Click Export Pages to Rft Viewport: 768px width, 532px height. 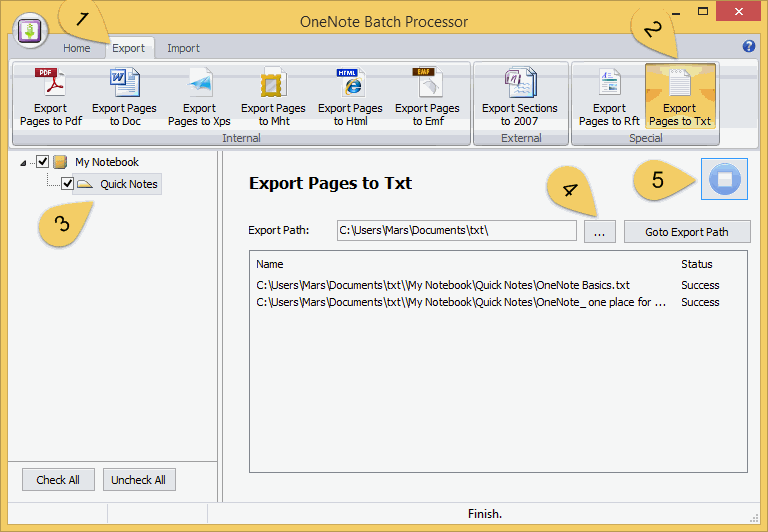(609, 97)
